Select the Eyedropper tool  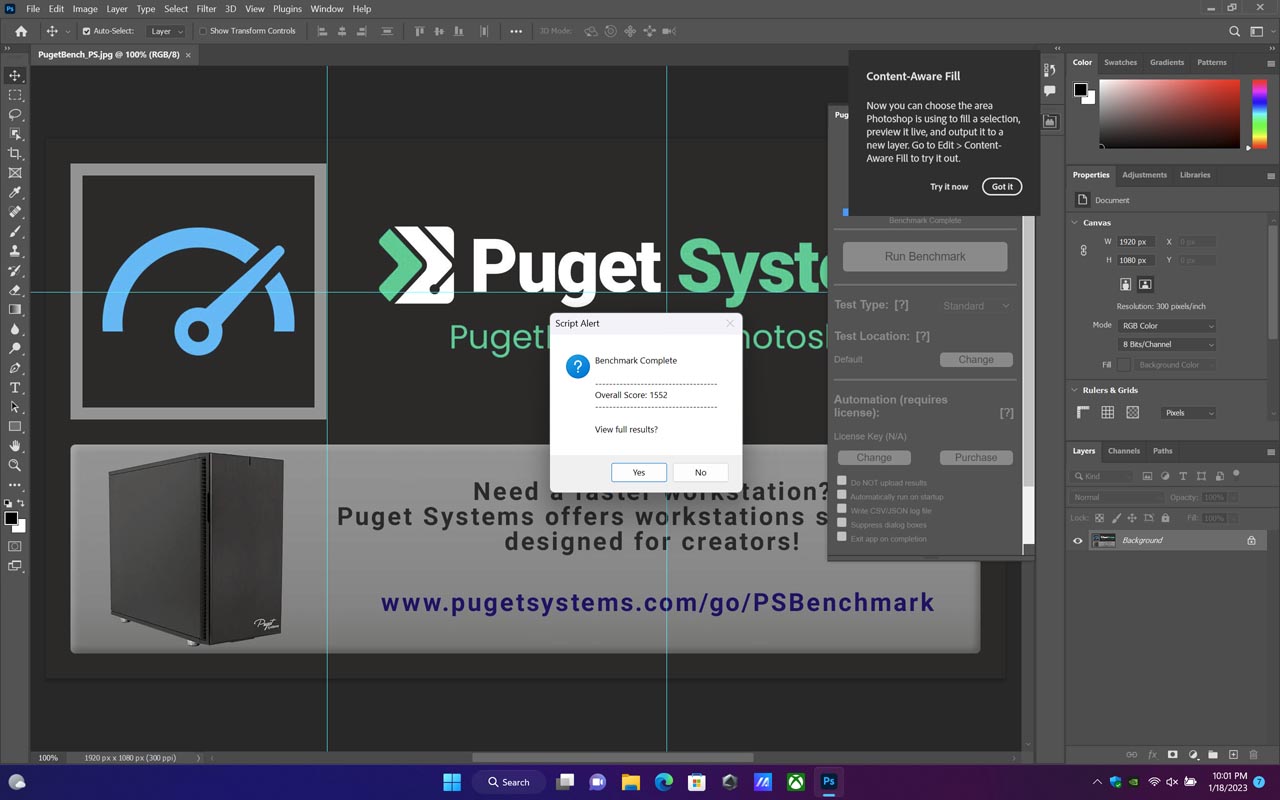click(15, 193)
